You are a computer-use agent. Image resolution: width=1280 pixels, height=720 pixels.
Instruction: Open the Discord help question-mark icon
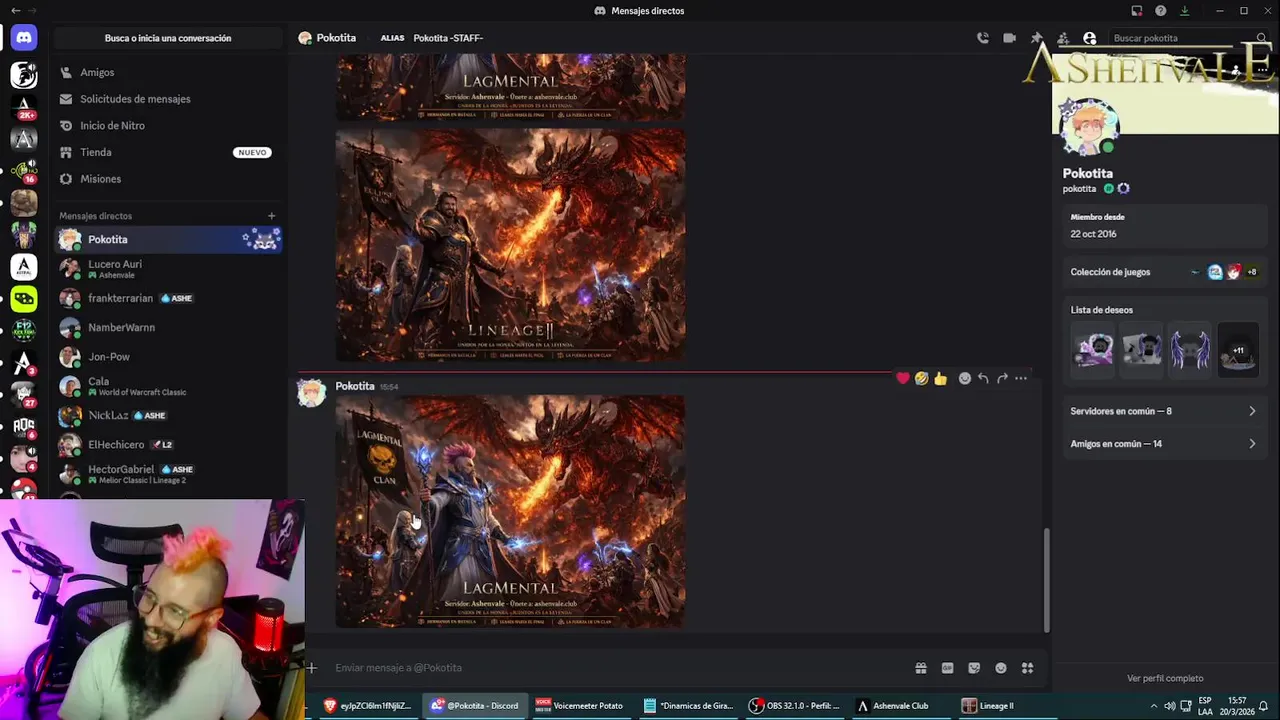point(1160,10)
